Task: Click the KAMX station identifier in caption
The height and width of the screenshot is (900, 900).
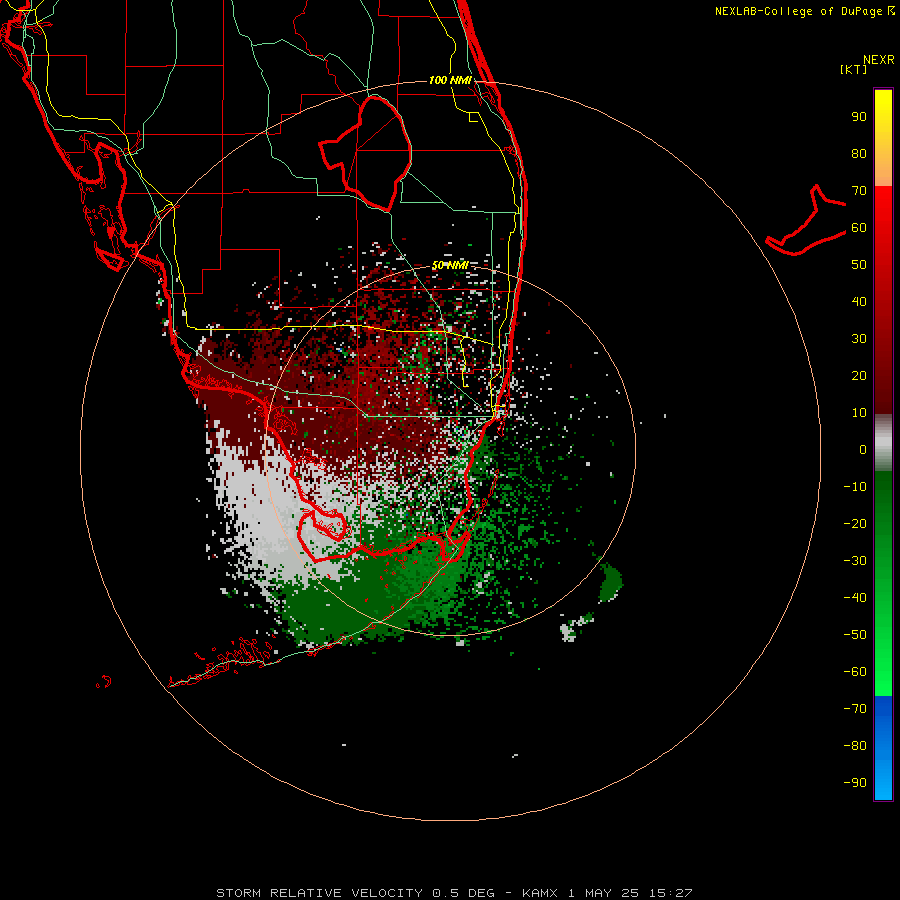Action: (x=540, y=893)
